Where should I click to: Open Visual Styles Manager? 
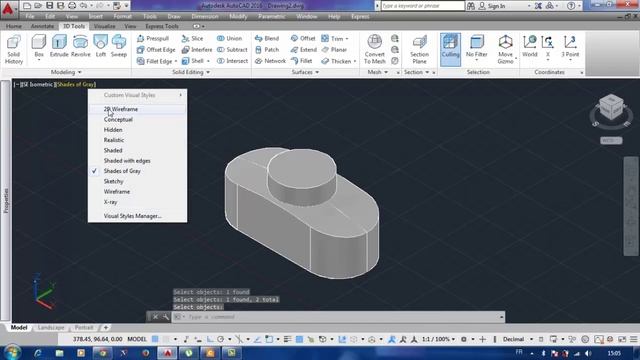[x=138, y=216]
